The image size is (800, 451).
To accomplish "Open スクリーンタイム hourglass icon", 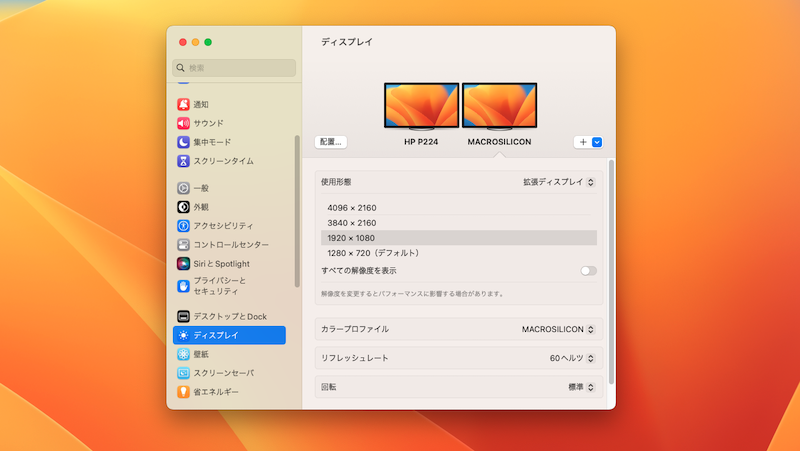I will pos(183,161).
